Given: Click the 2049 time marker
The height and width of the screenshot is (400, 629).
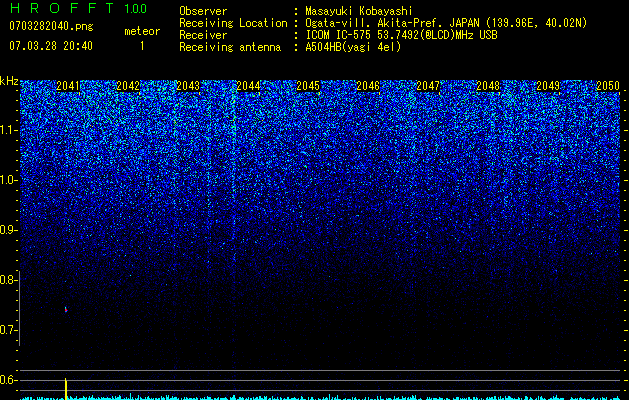Looking at the screenshot, I should click(x=548, y=86).
